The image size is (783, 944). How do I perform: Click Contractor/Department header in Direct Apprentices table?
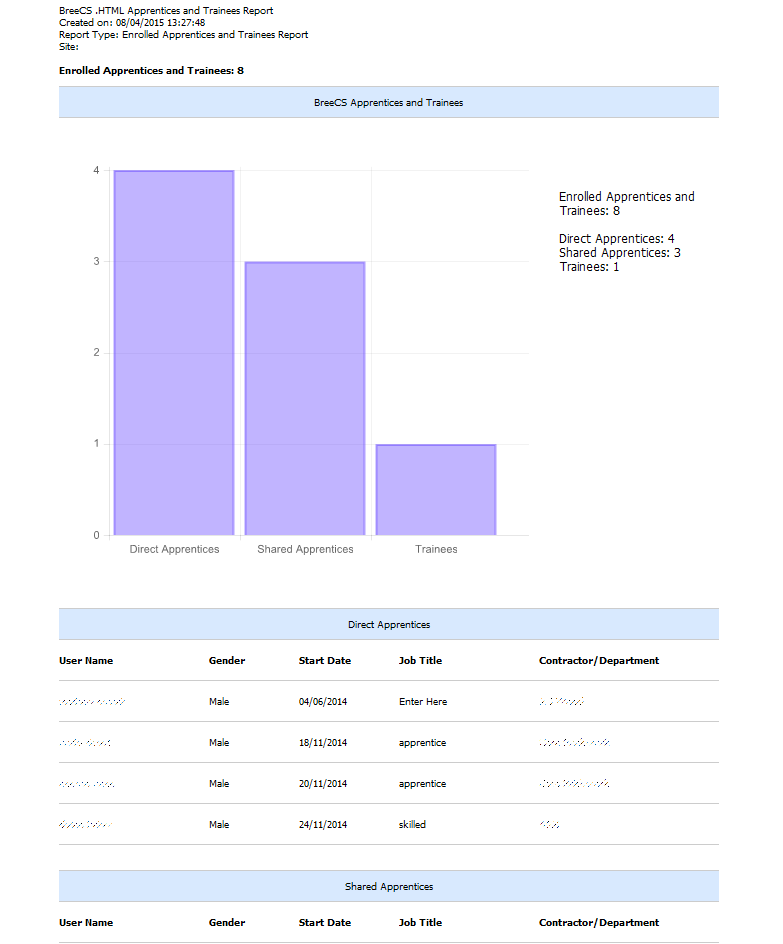(598, 660)
